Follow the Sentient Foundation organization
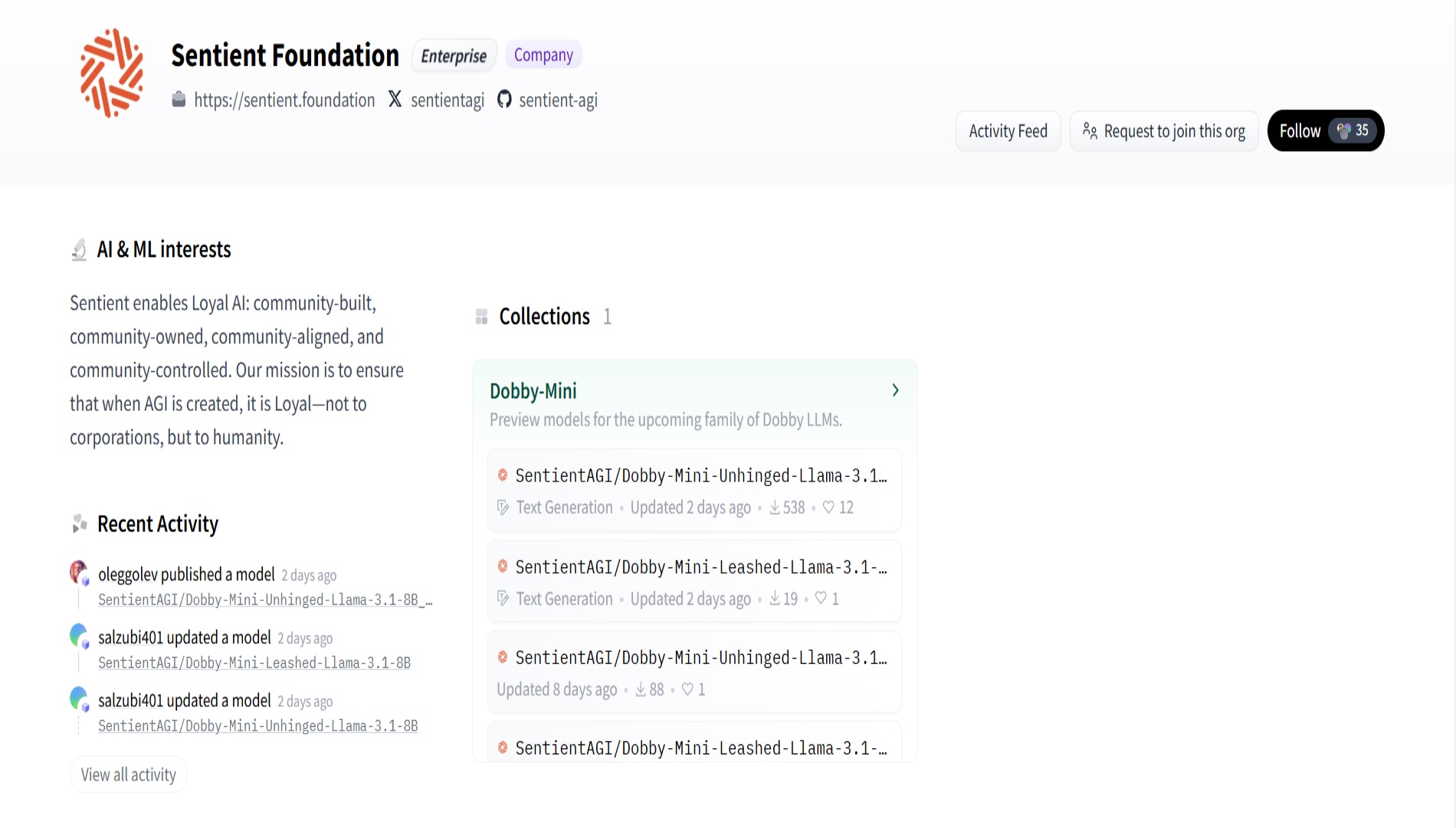Viewport: 1456px width, 828px height. (x=1326, y=131)
